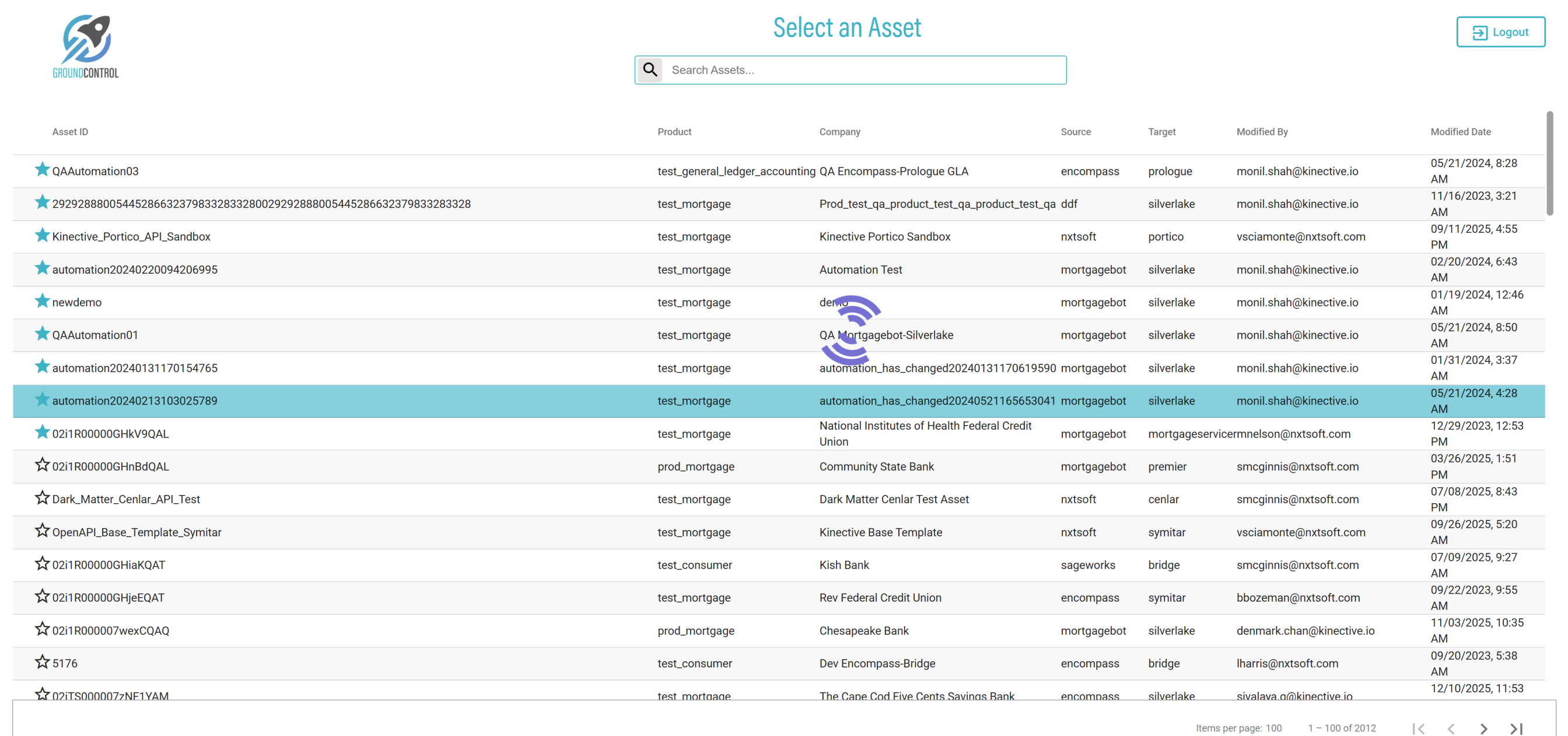This screenshot has height=736, width=1568.
Task: Click the Company column header
Action: point(839,131)
